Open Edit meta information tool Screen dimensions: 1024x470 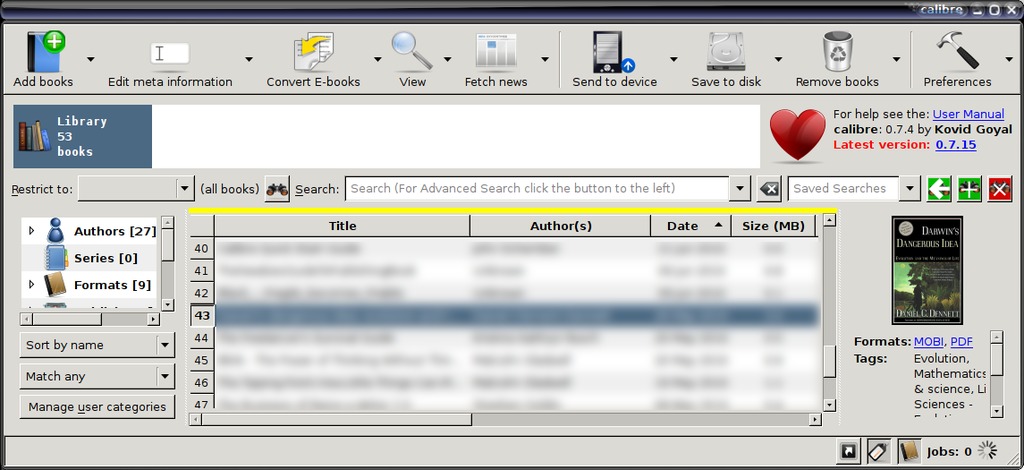pyautogui.click(x=170, y=52)
